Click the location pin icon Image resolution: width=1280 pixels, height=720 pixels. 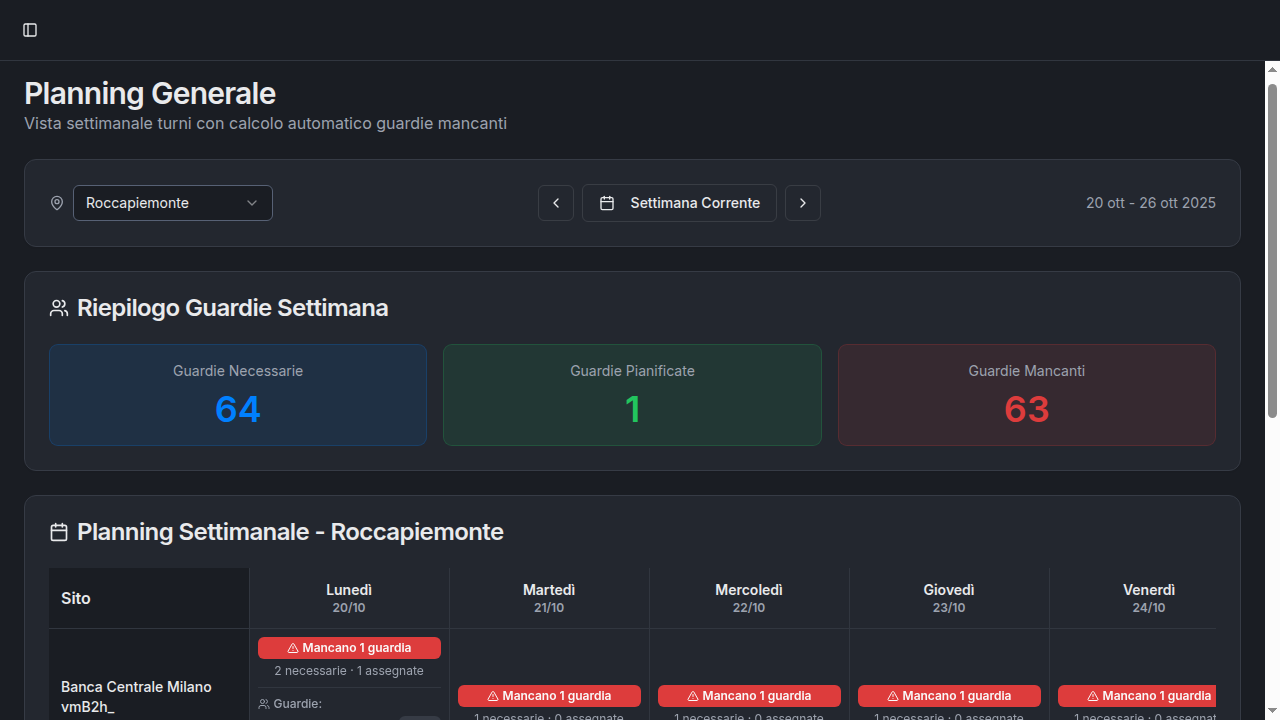click(57, 203)
